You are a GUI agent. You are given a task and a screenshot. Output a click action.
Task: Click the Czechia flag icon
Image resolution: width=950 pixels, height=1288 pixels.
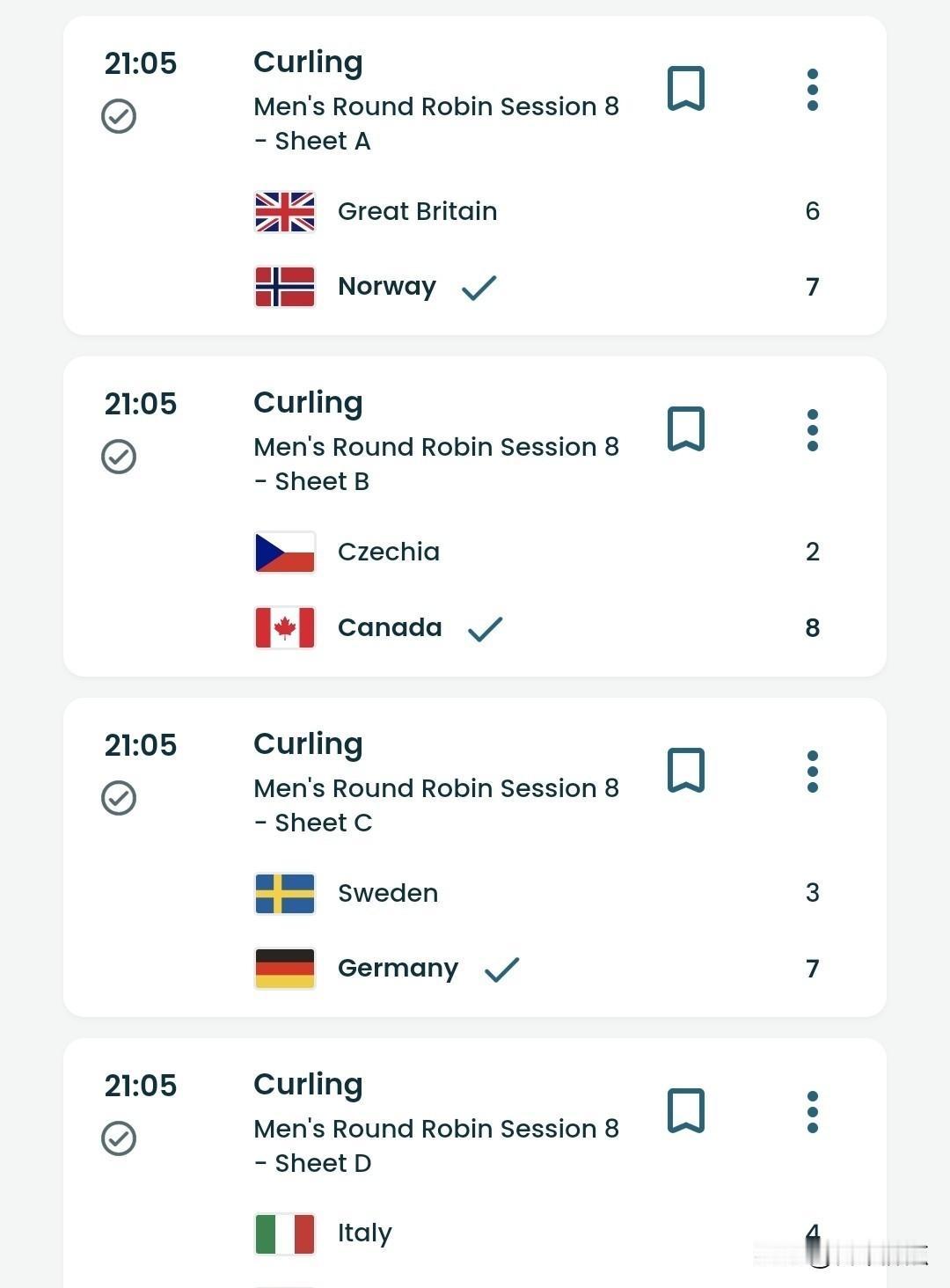pos(285,552)
